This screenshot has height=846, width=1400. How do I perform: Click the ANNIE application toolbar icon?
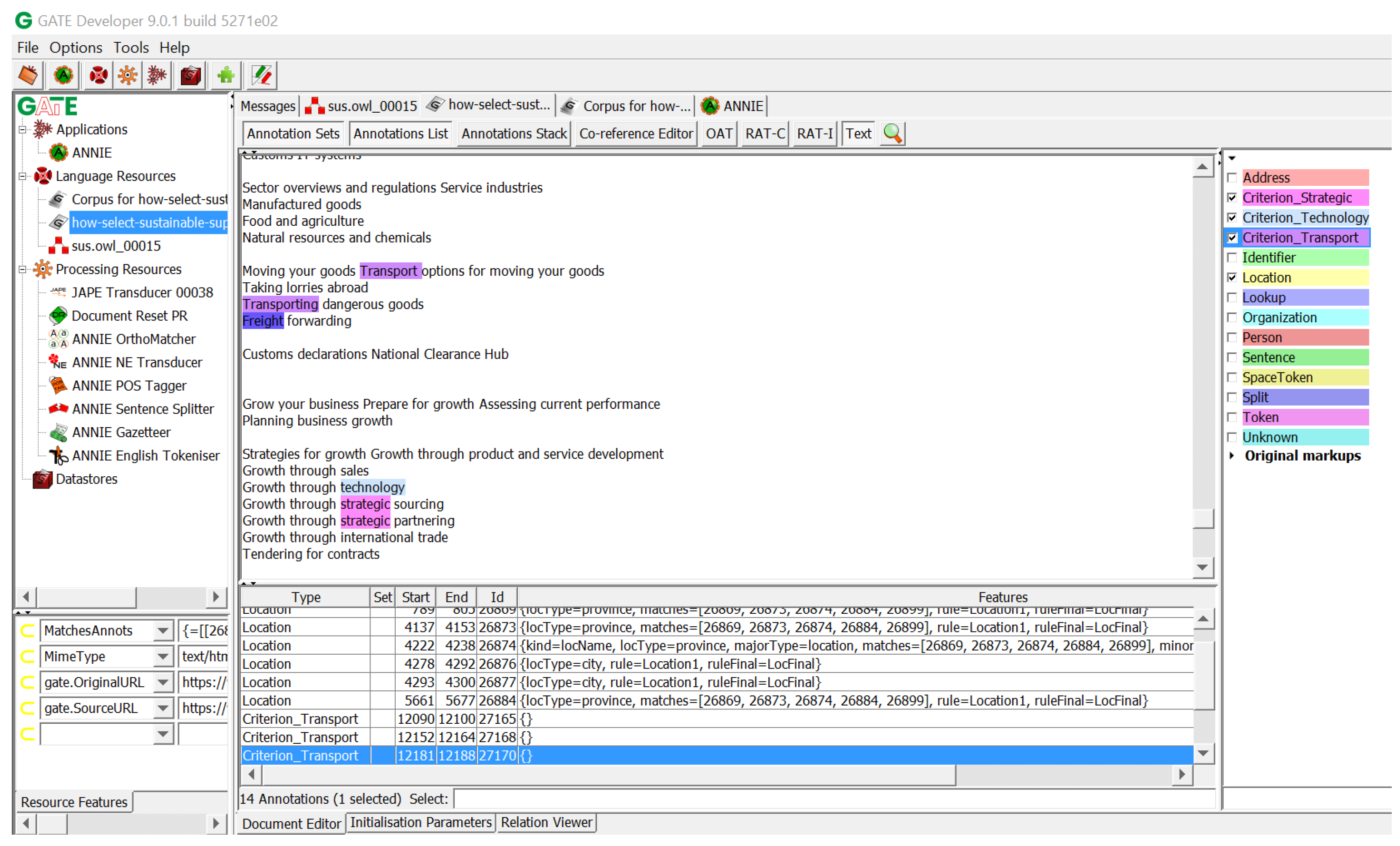point(63,75)
